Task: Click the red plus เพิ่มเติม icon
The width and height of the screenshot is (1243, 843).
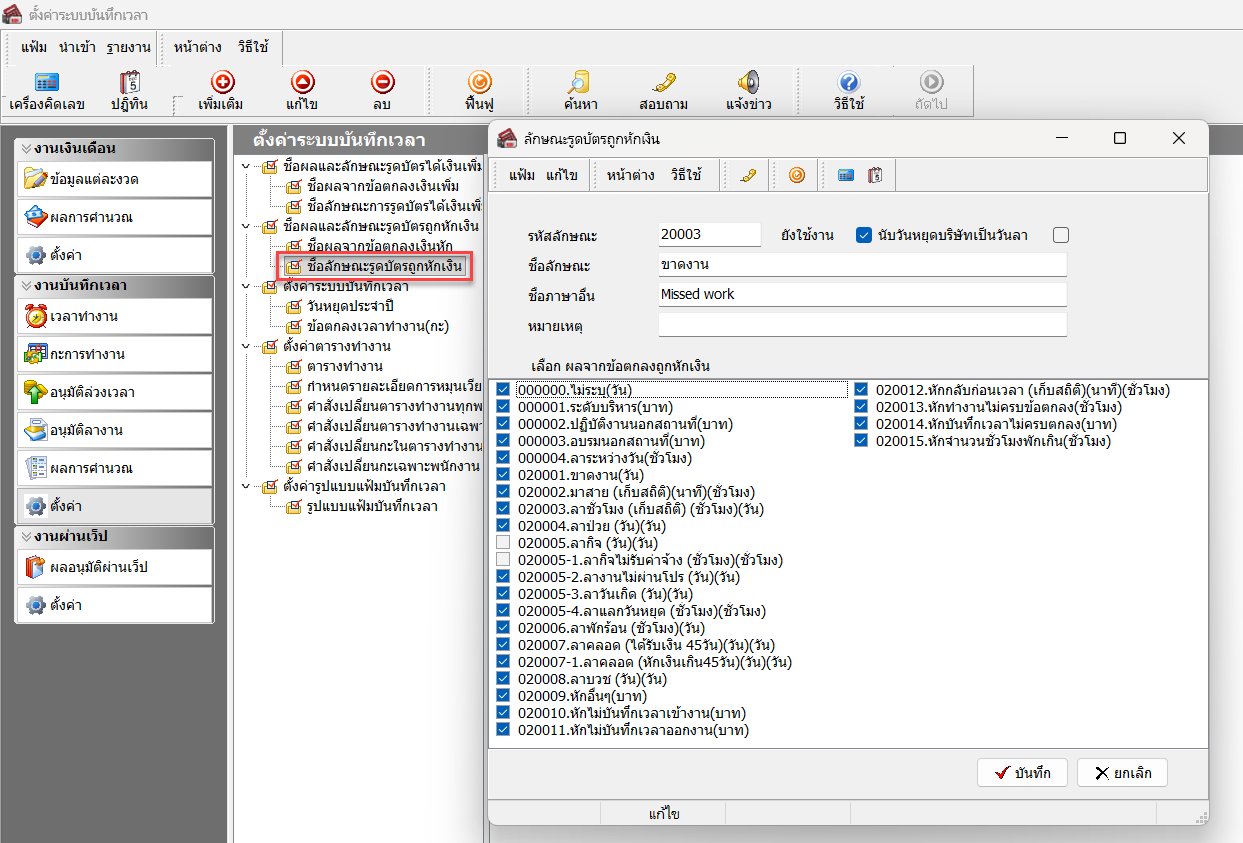Action: click(221, 84)
